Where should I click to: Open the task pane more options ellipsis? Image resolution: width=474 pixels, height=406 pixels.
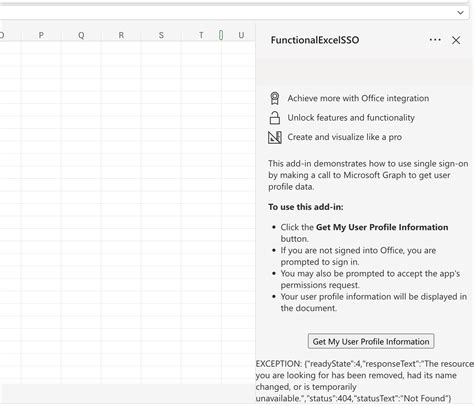[435, 40]
